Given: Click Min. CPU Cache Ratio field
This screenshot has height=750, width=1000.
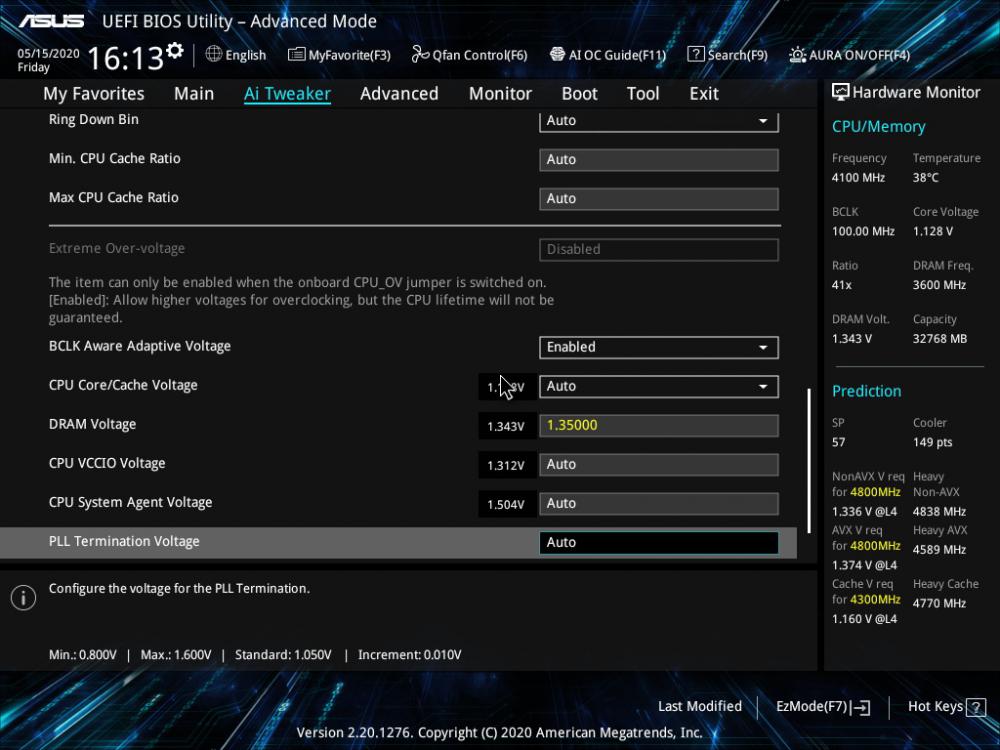Looking at the screenshot, I should [659, 159].
